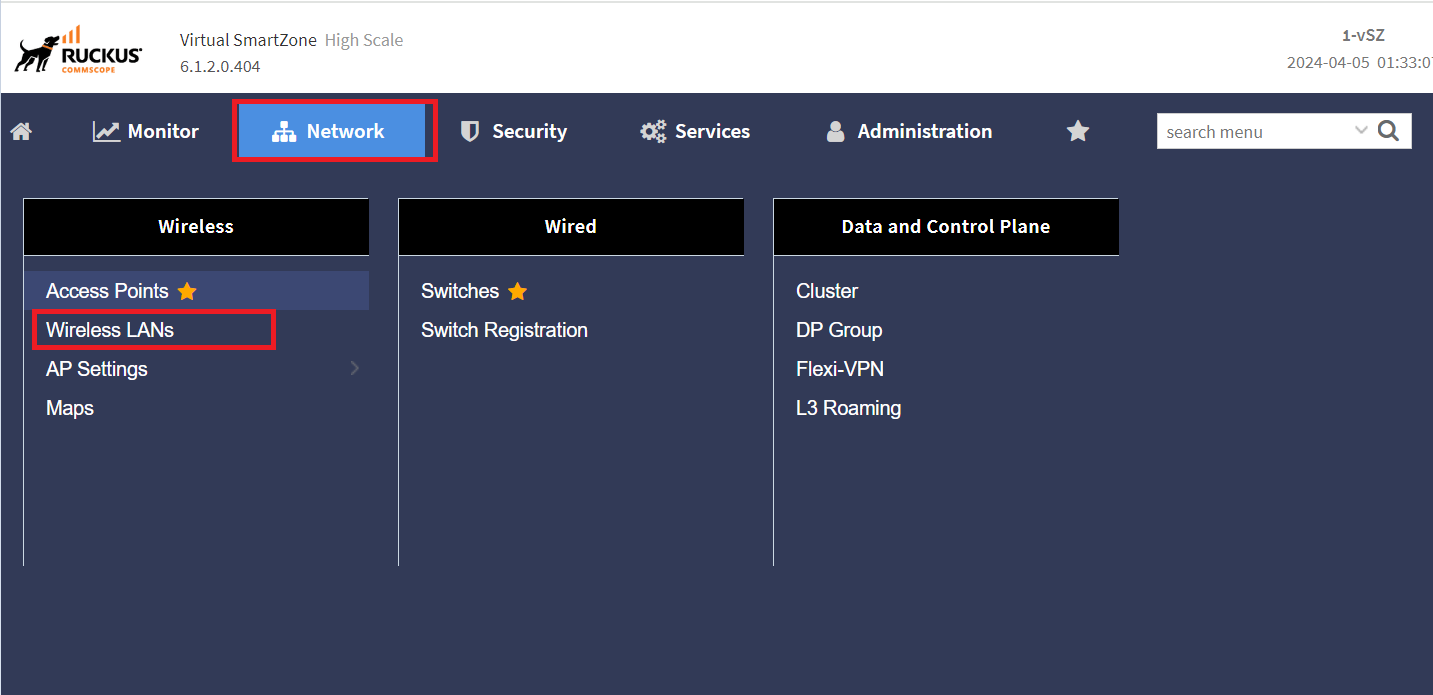Open the Services menu
This screenshot has height=695, width=1433.
click(x=695, y=131)
